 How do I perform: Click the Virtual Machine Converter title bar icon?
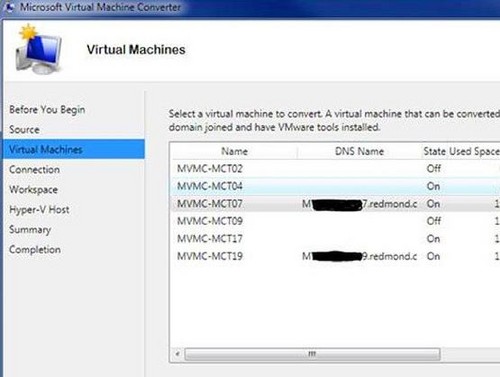coord(9,8)
